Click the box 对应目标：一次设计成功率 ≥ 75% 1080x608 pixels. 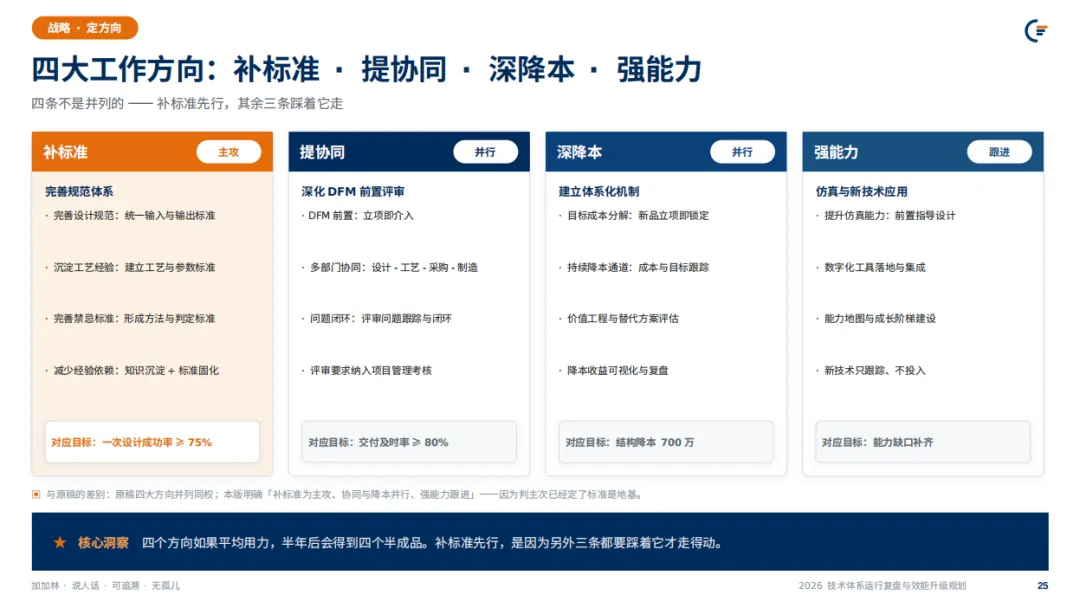coord(152,442)
